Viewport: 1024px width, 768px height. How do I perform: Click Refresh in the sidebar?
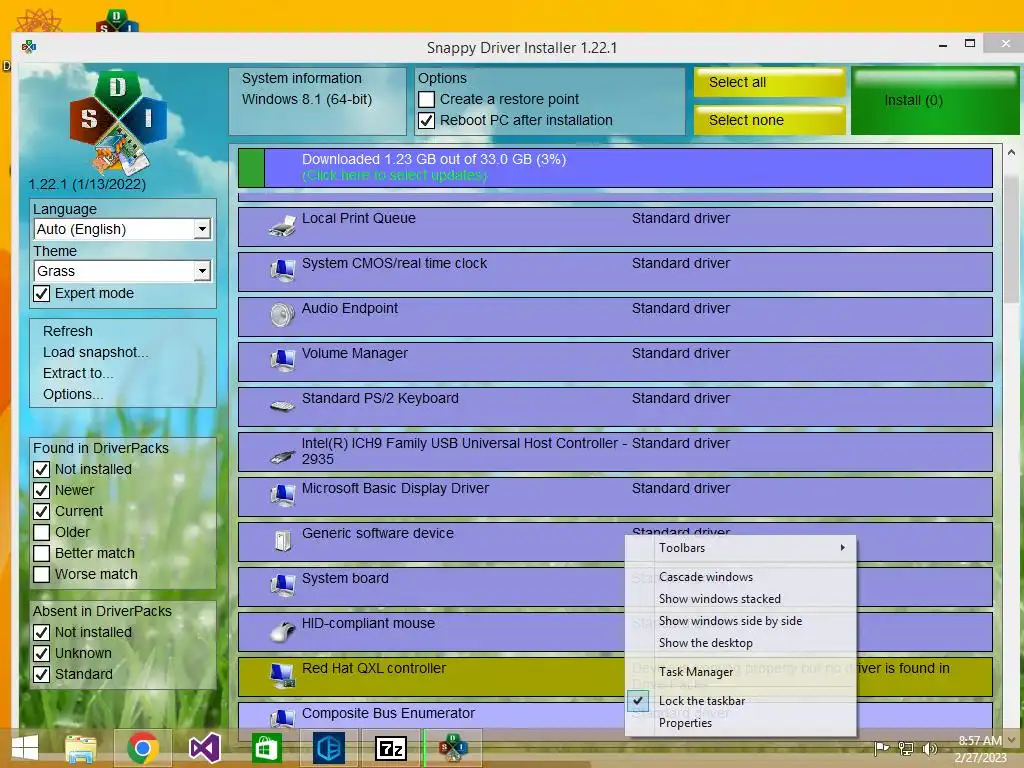click(x=68, y=331)
